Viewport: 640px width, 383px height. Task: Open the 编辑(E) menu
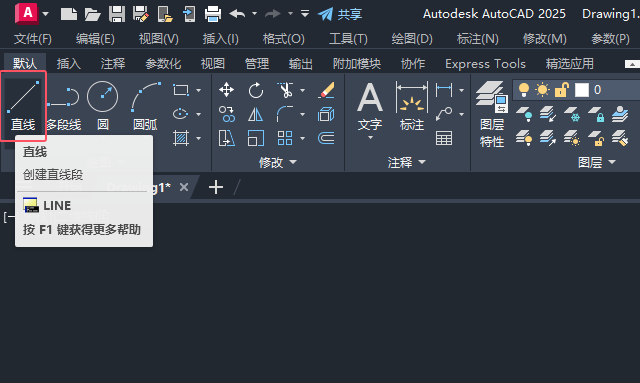tap(95, 39)
